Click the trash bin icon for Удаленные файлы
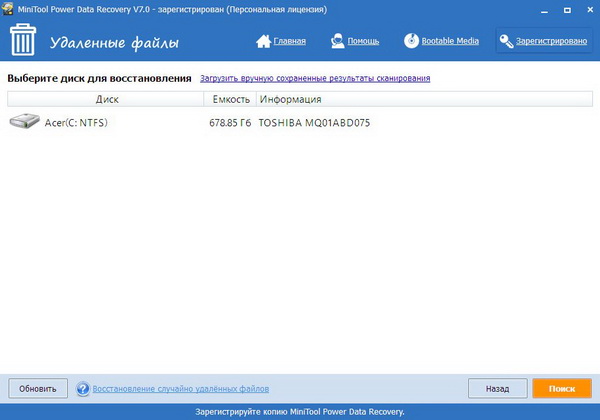600x420 pixels. tap(23, 42)
